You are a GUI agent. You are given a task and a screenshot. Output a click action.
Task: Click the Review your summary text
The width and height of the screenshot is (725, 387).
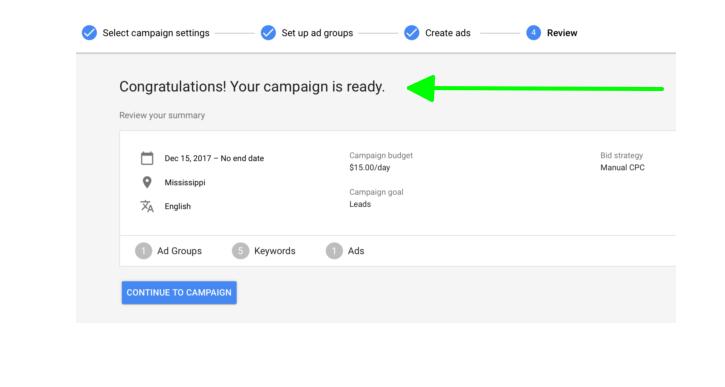click(162, 116)
